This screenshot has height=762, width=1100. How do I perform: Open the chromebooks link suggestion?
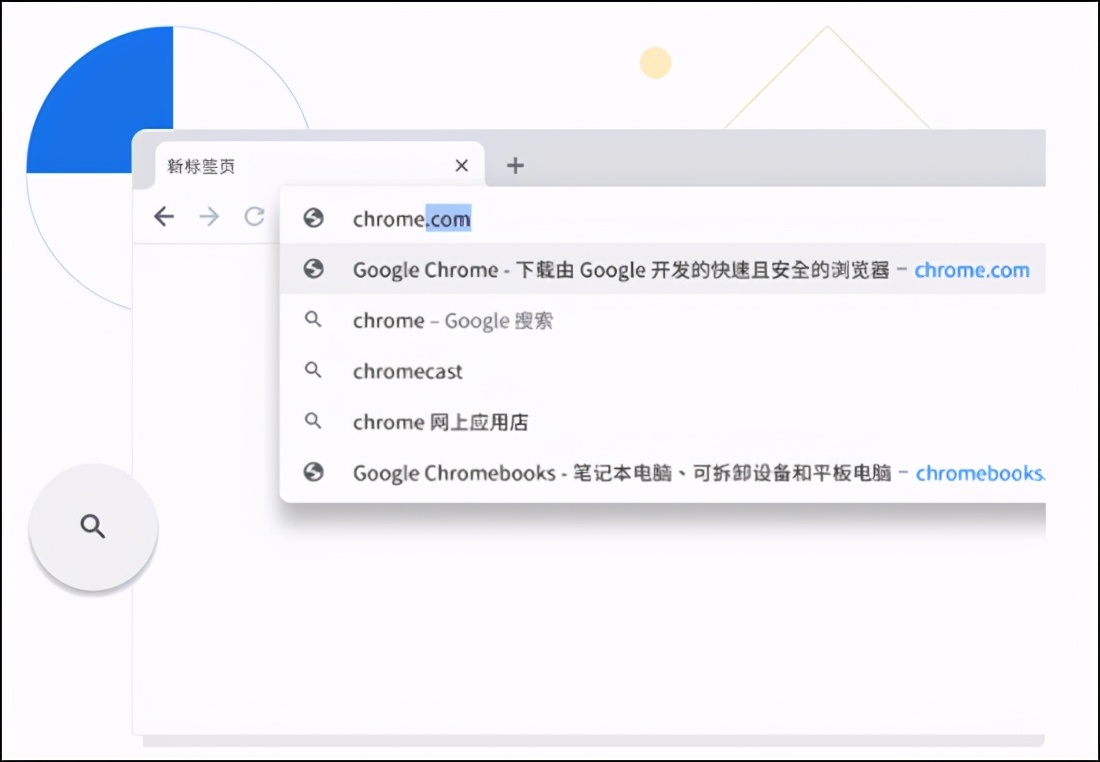pyautogui.click(x=979, y=472)
